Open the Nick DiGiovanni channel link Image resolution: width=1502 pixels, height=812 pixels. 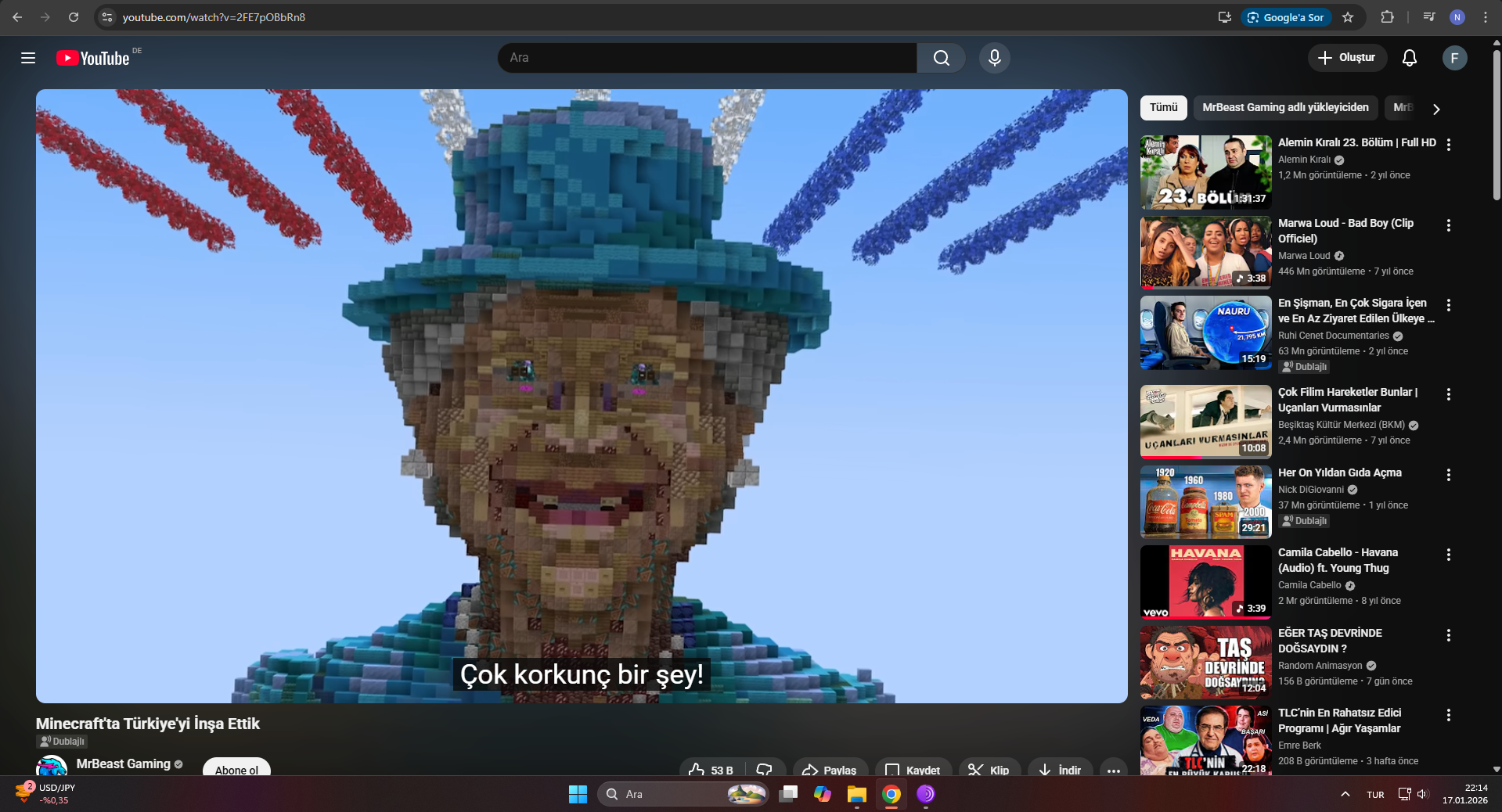tap(1311, 490)
